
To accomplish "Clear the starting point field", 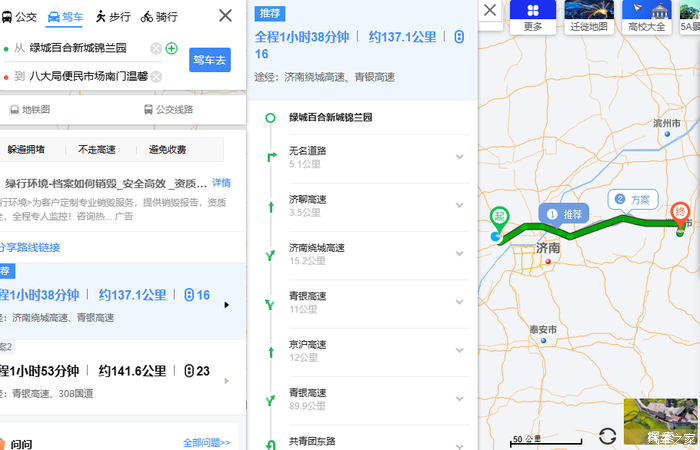I will point(156,48).
